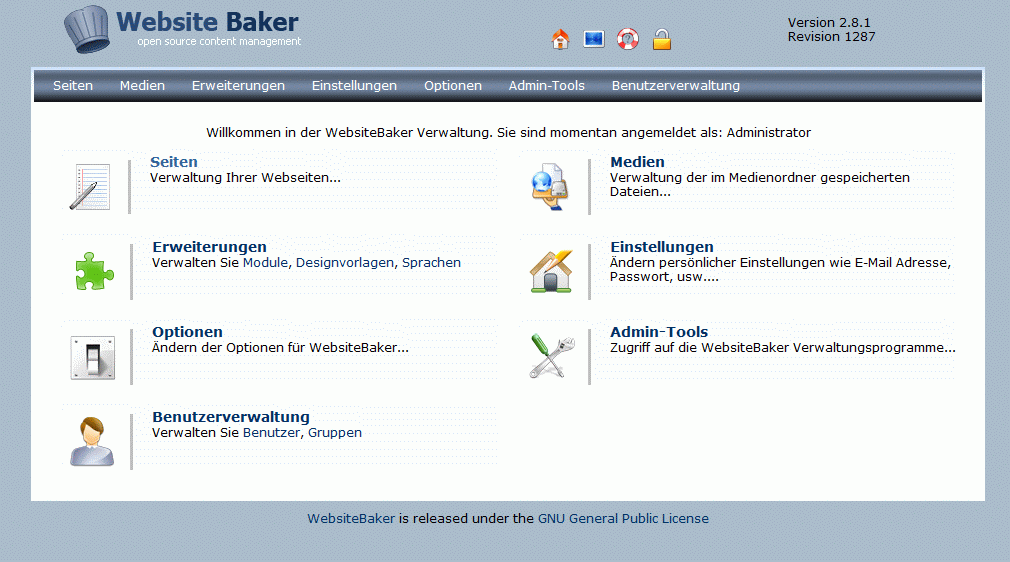Viewport: 1010px width, 562px height.
Task: Open the Admin-Tools heading link
Action: coord(659,332)
